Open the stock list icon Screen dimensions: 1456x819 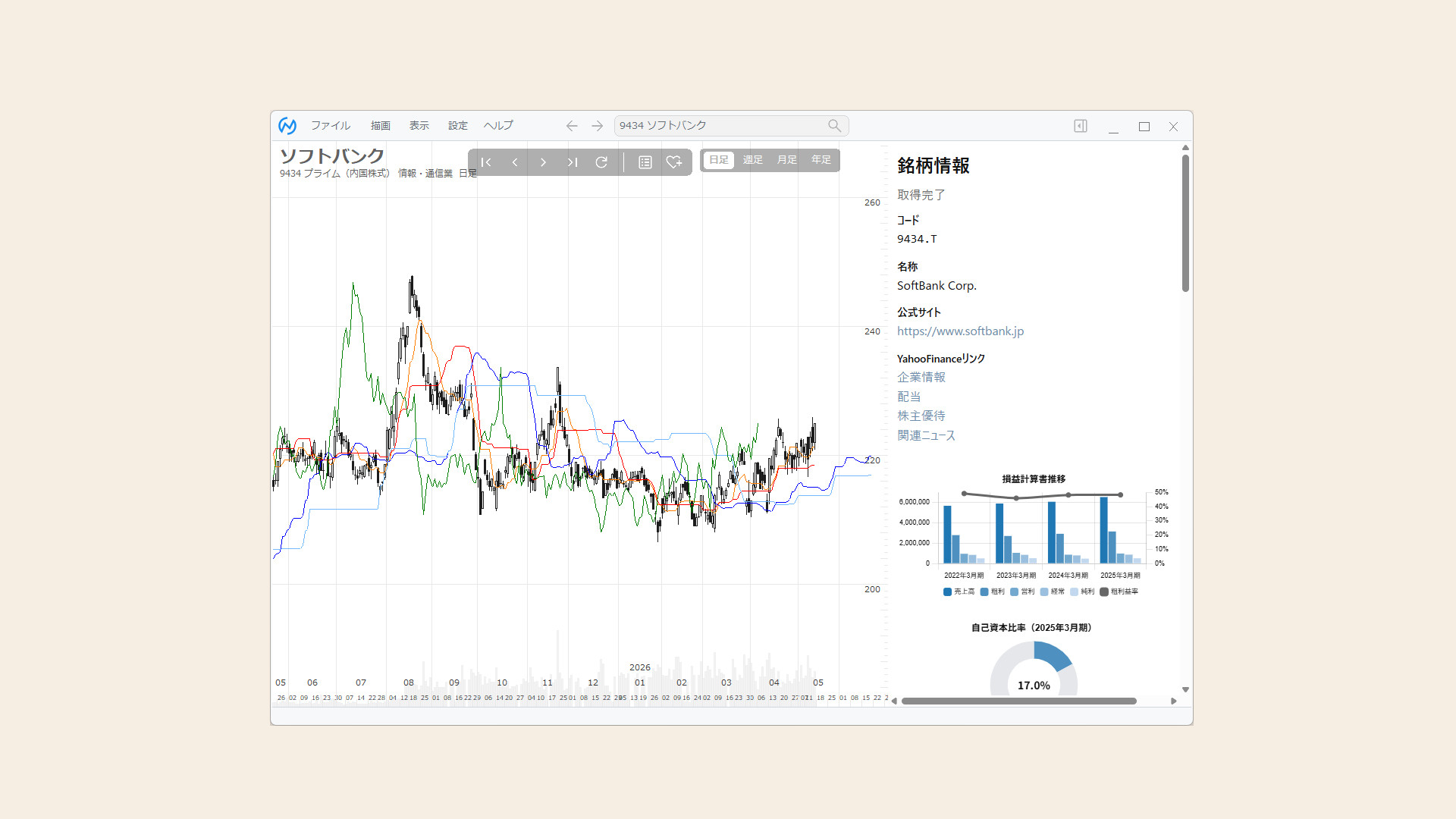click(645, 162)
